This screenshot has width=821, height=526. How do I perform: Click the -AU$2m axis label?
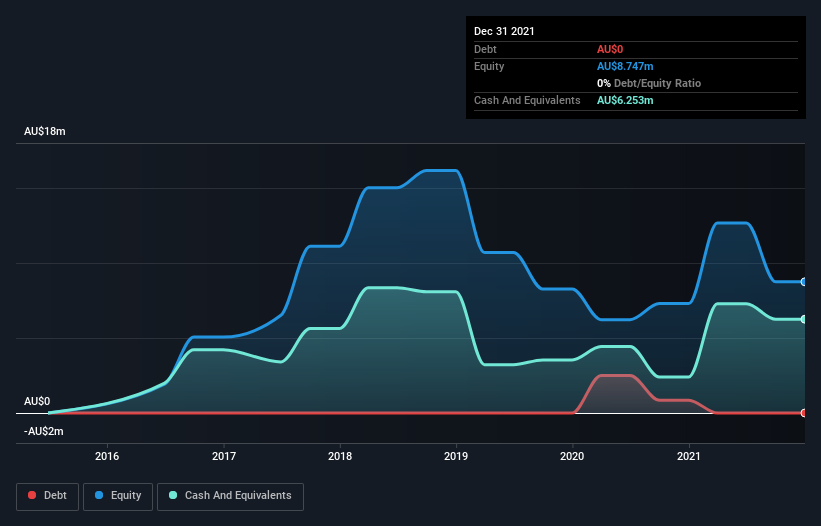pyautogui.click(x=43, y=431)
